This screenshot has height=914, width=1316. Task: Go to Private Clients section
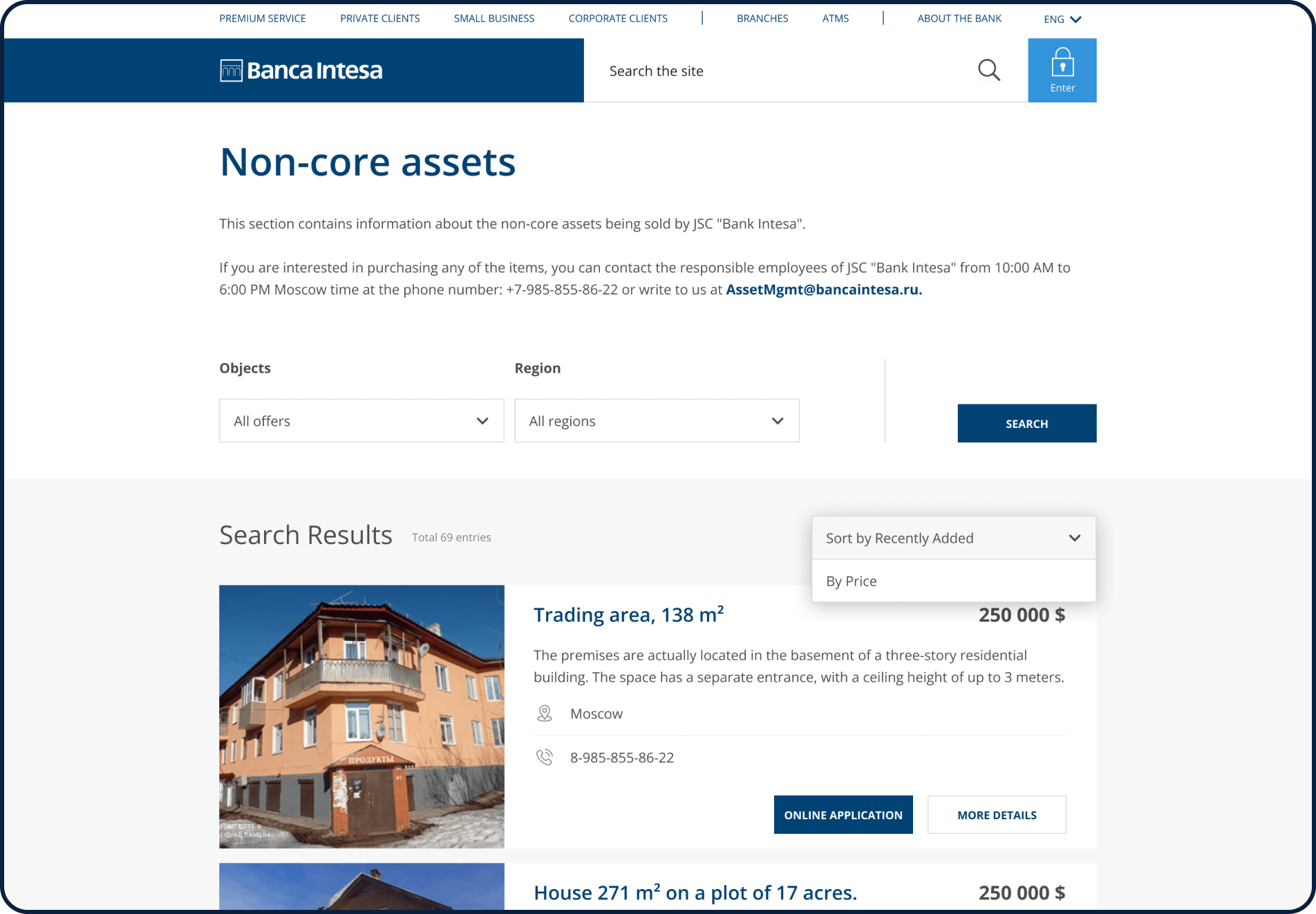point(379,19)
